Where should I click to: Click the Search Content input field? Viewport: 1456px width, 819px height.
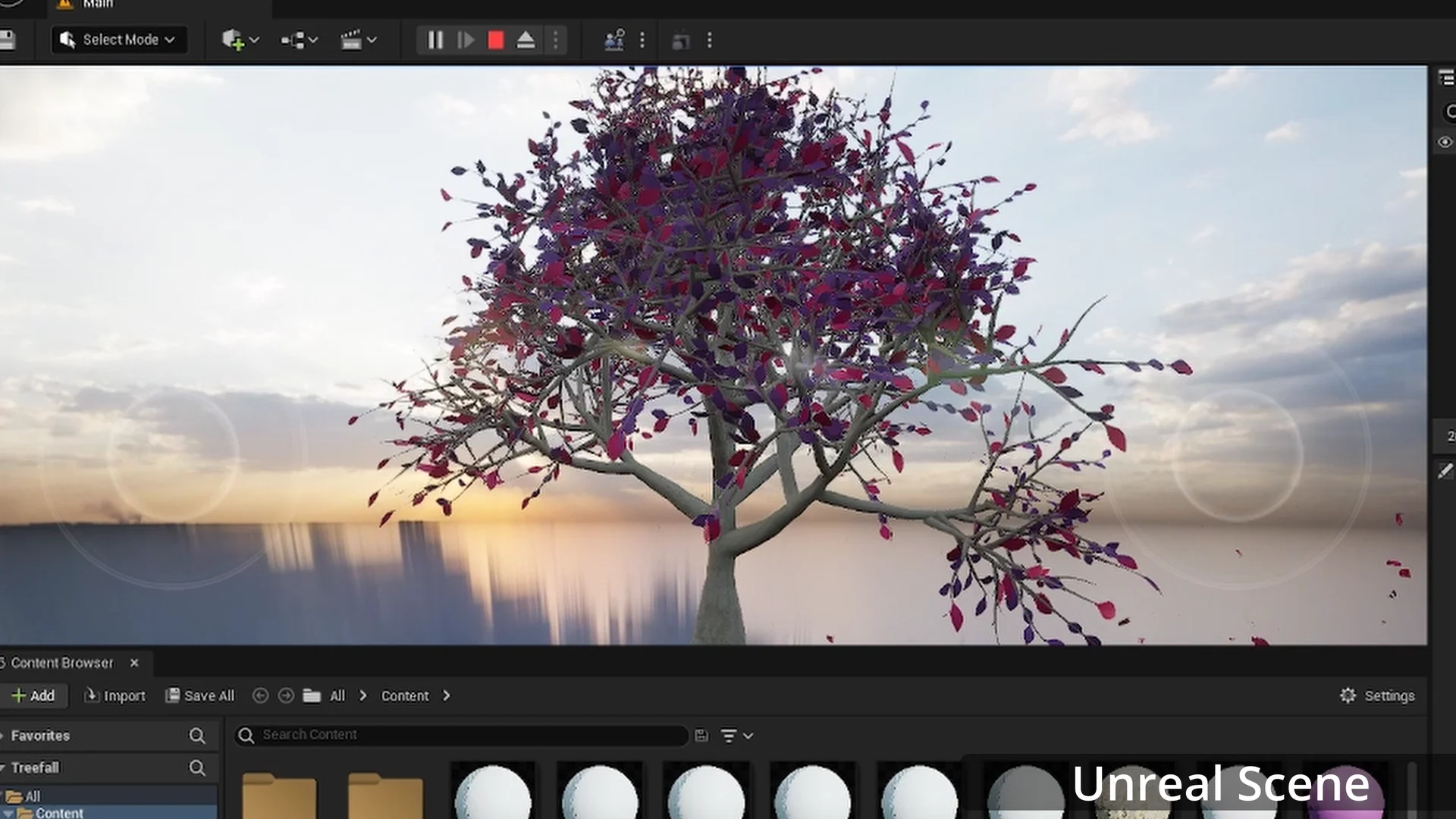pyautogui.click(x=463, y=735)
